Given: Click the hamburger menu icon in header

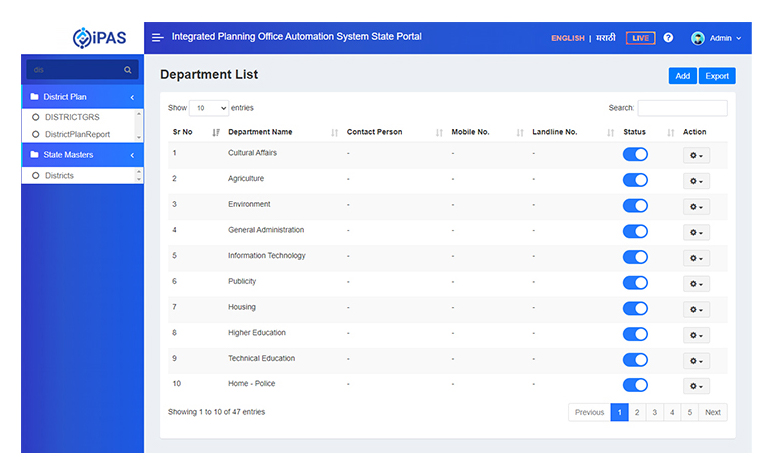Looking at the screenshot, I should (x=158, y=38).
